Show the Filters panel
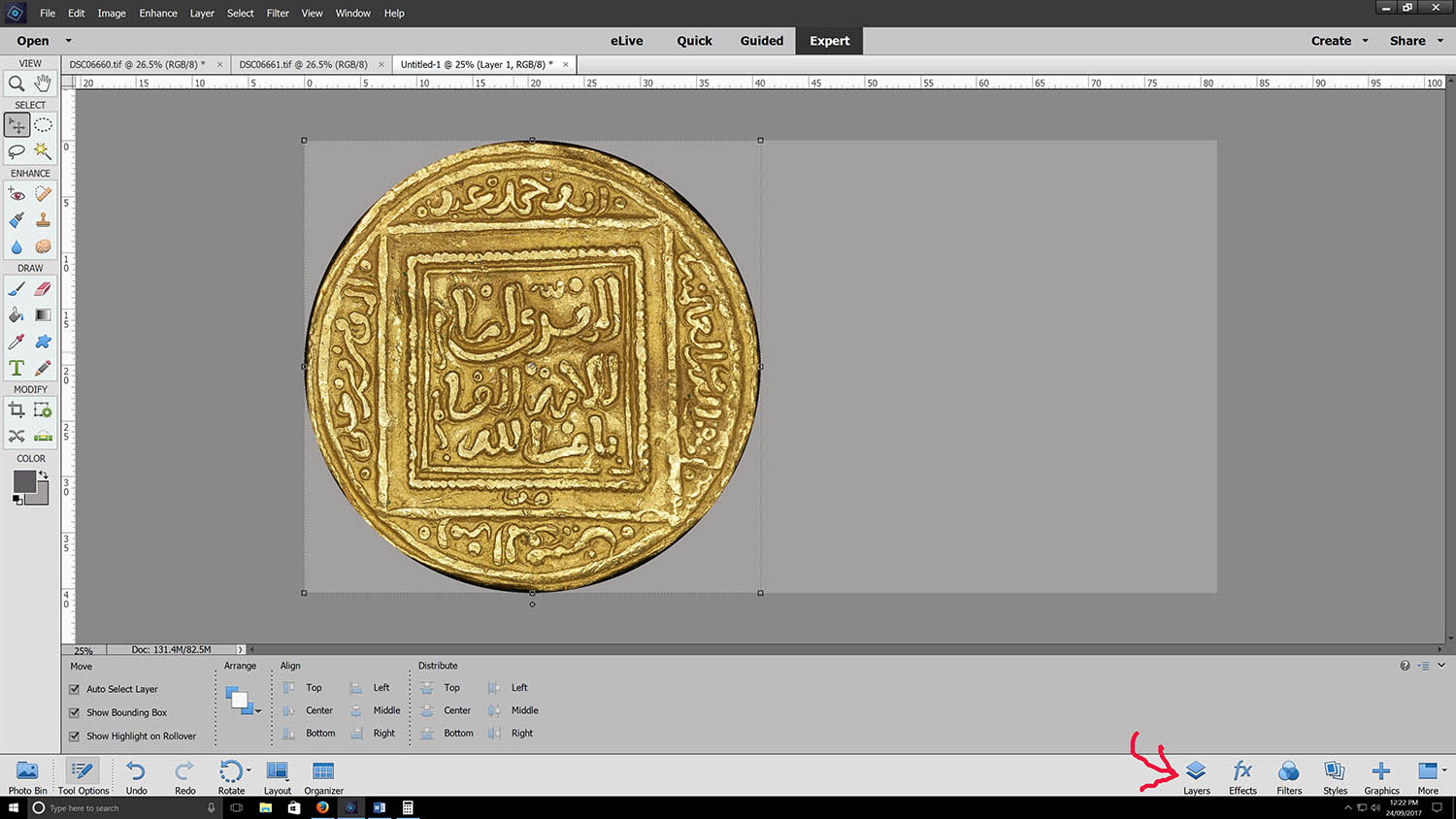 pos(1289,776)
